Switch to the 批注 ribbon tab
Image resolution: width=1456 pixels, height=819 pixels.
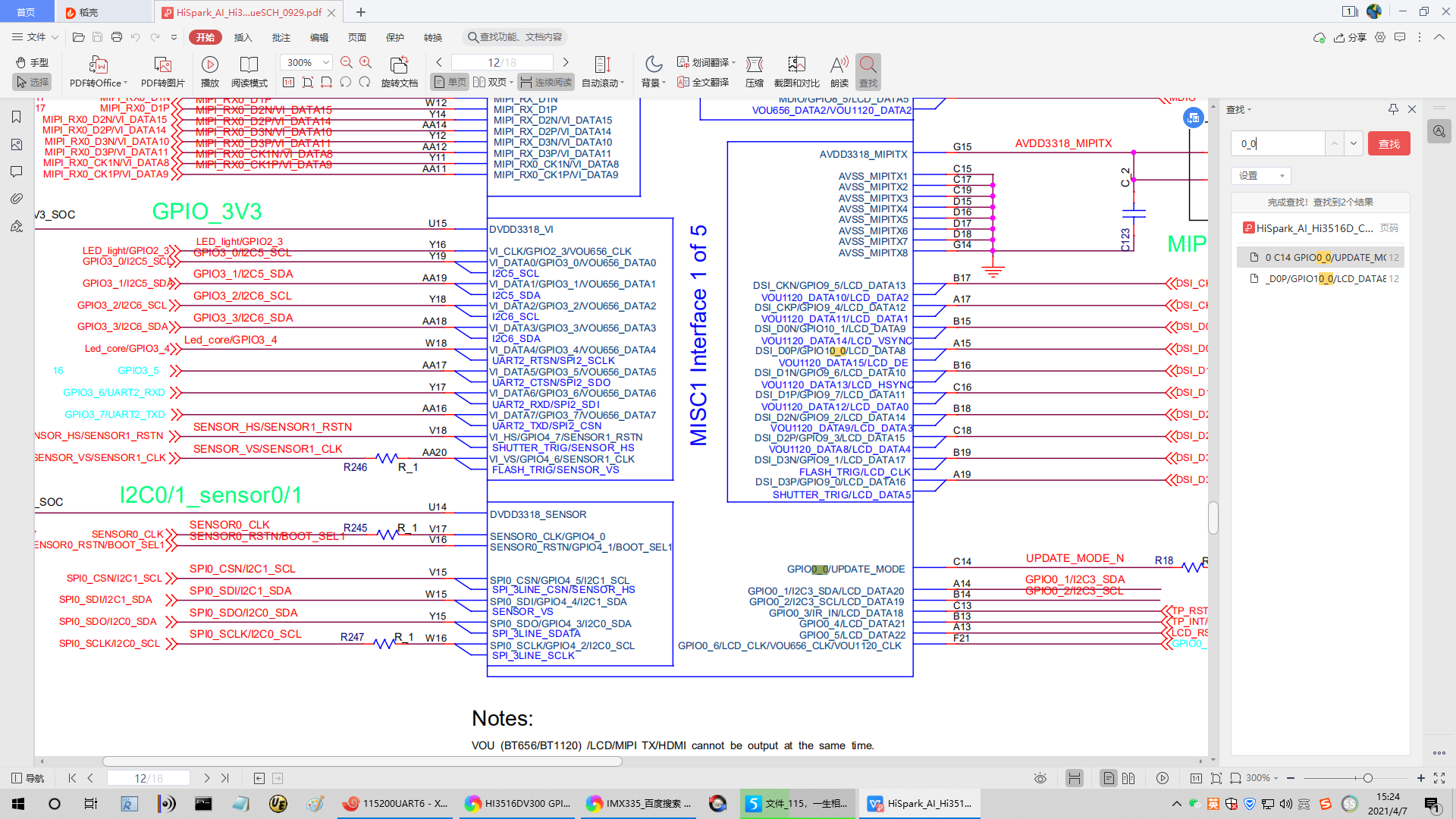(281, 37)
